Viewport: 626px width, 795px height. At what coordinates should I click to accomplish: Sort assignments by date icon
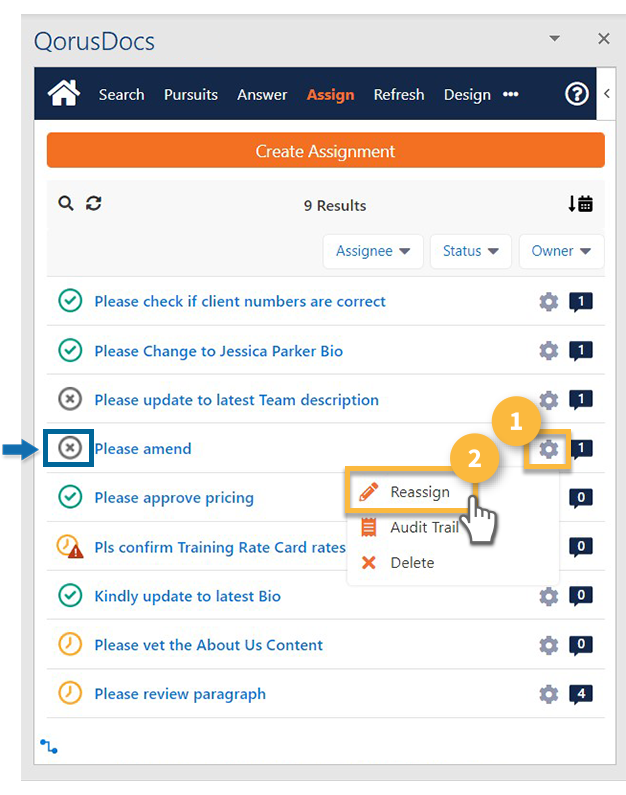[580, 204]
